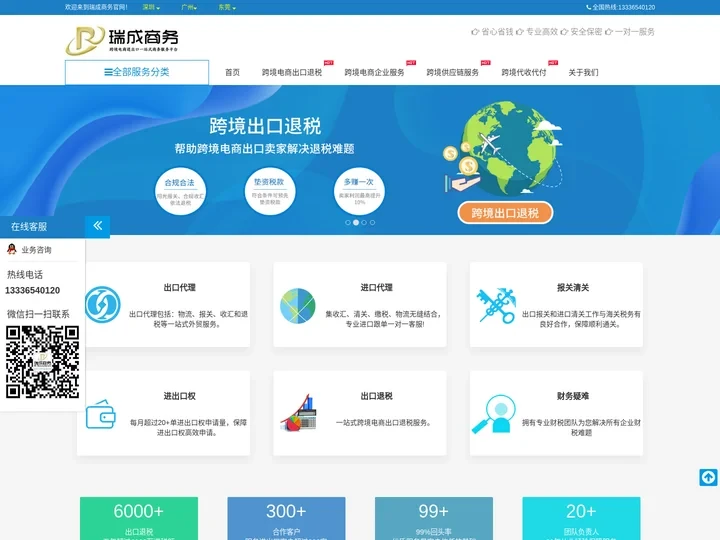
Task: Click 业务咨询 in the service panel
Action: [x=36, y=250]
